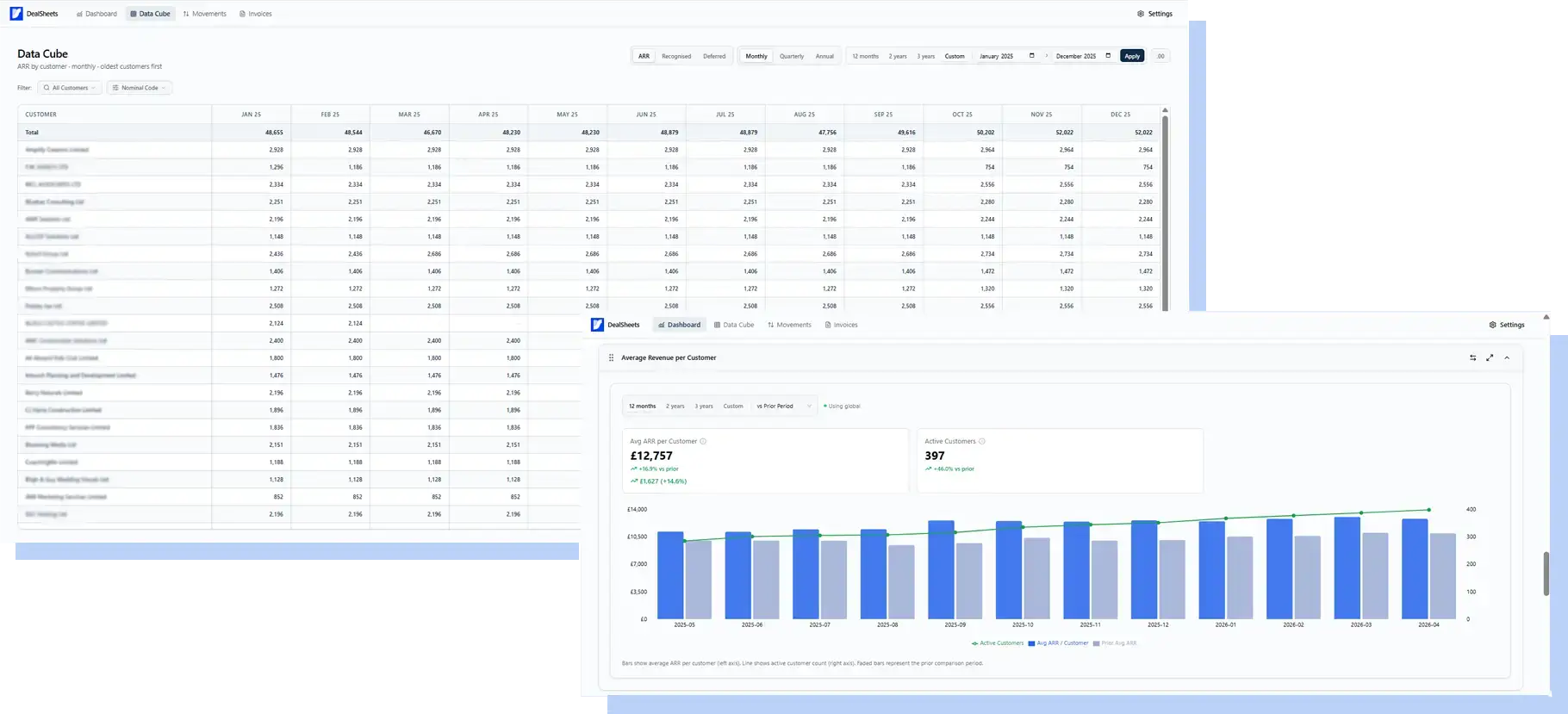Open the vs Prior Period comparison dropdown
Viewport: 1568px width, 714px height.
pyautogui.click(x=784, y=406)
